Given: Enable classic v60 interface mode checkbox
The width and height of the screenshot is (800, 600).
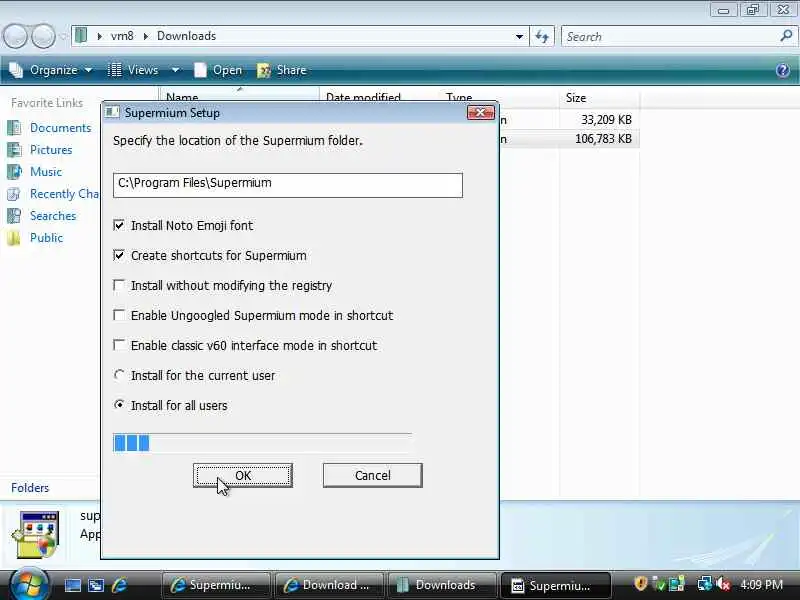Looking at the screenshot, I should [119, 345].
